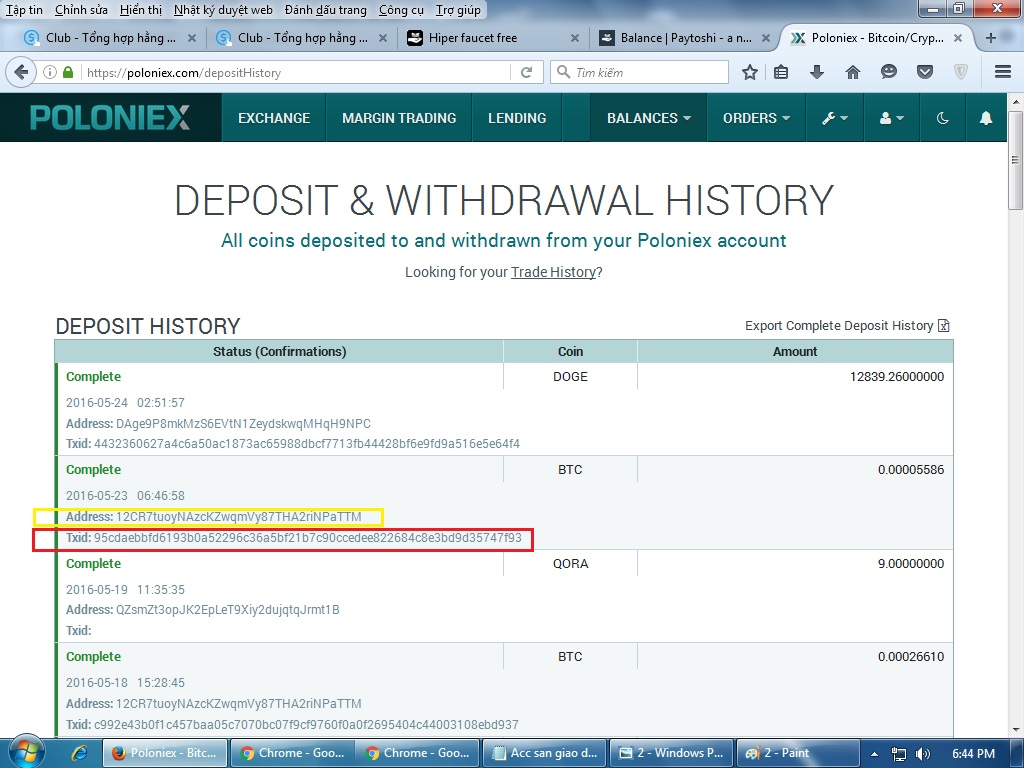This screenshot has width=1024, height=768.
Task: Click the Firefox home icon
Action: pos(852,72)
